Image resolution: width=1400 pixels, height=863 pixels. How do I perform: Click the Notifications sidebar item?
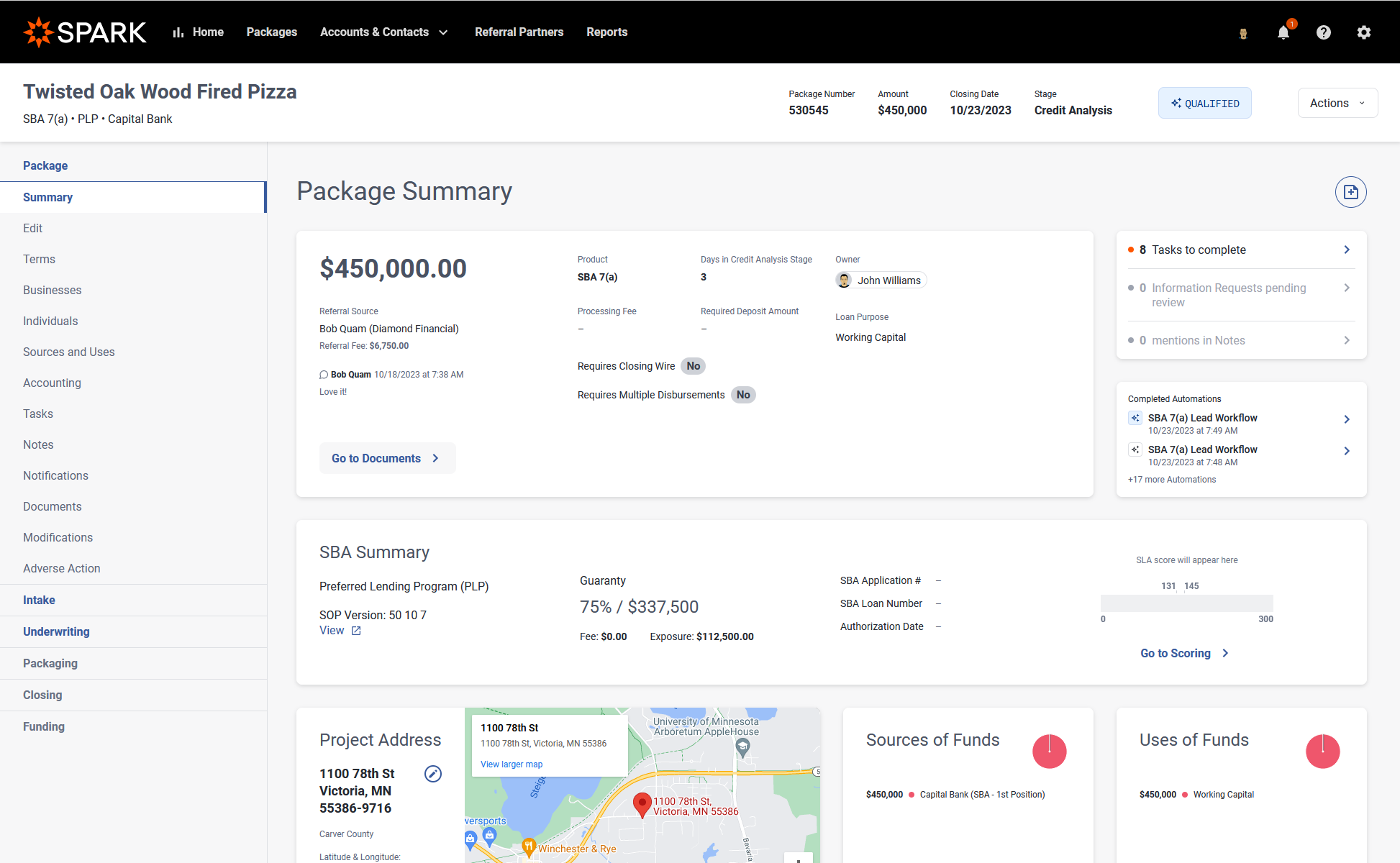click(x=133, y=475)
